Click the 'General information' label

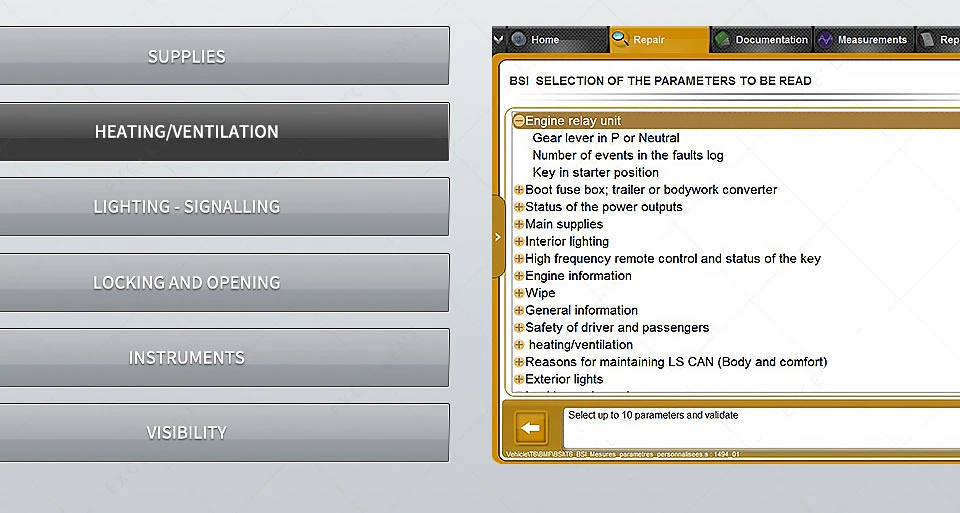coord(581,310)
